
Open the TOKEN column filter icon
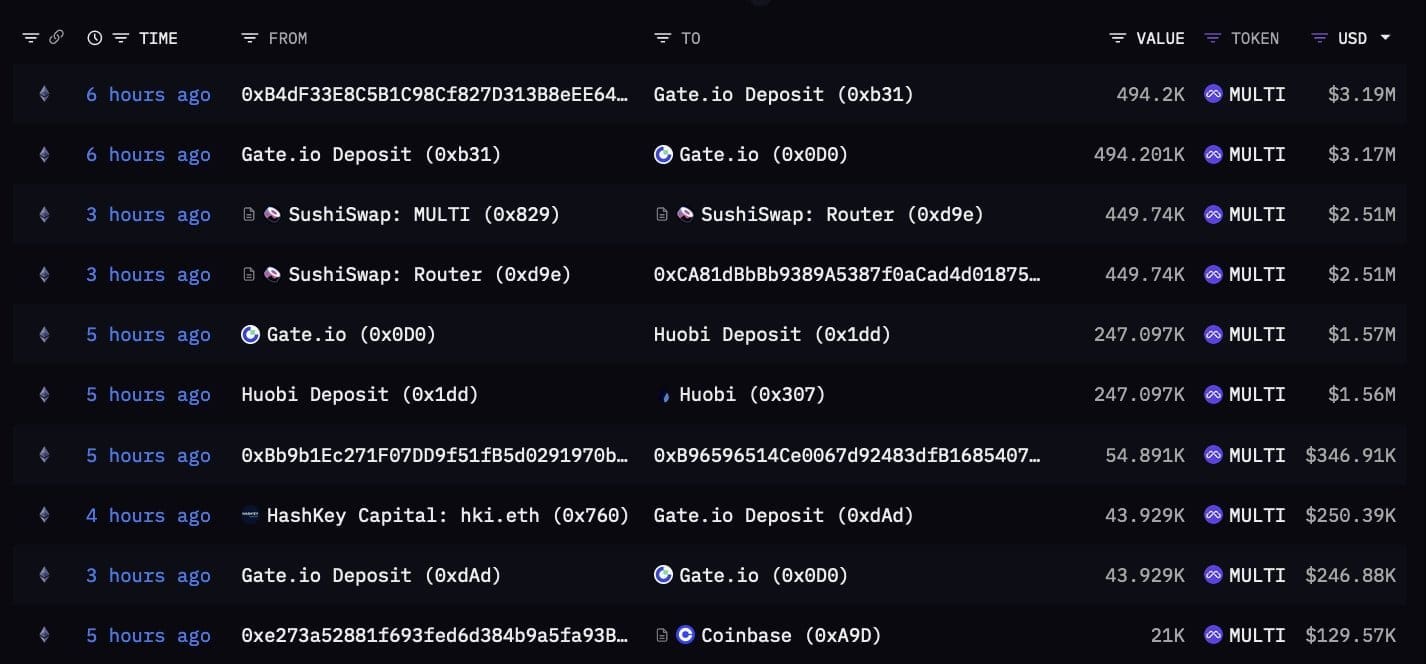point(1213,38)
